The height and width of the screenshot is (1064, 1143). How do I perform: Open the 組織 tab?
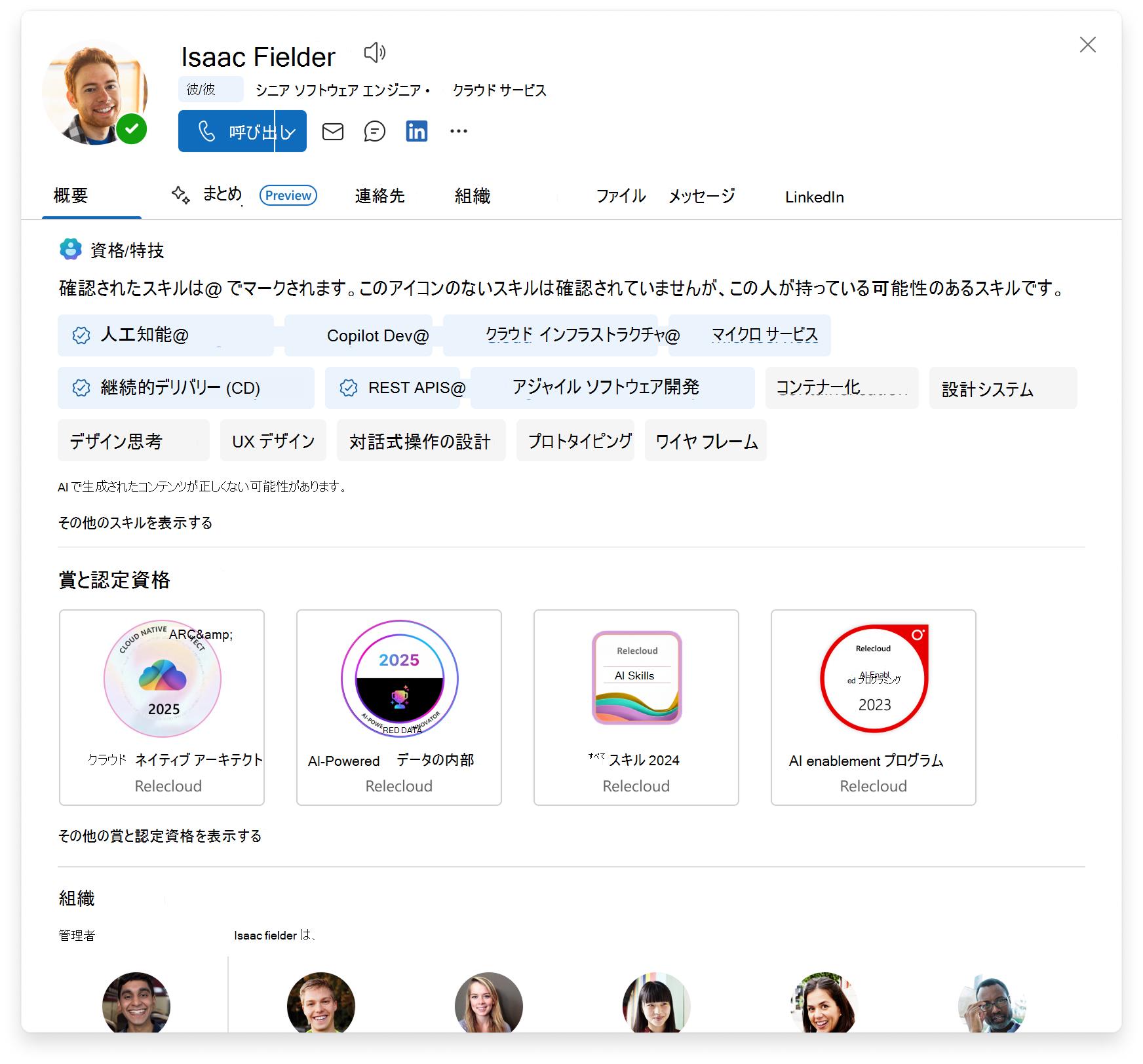coord(473,196)
